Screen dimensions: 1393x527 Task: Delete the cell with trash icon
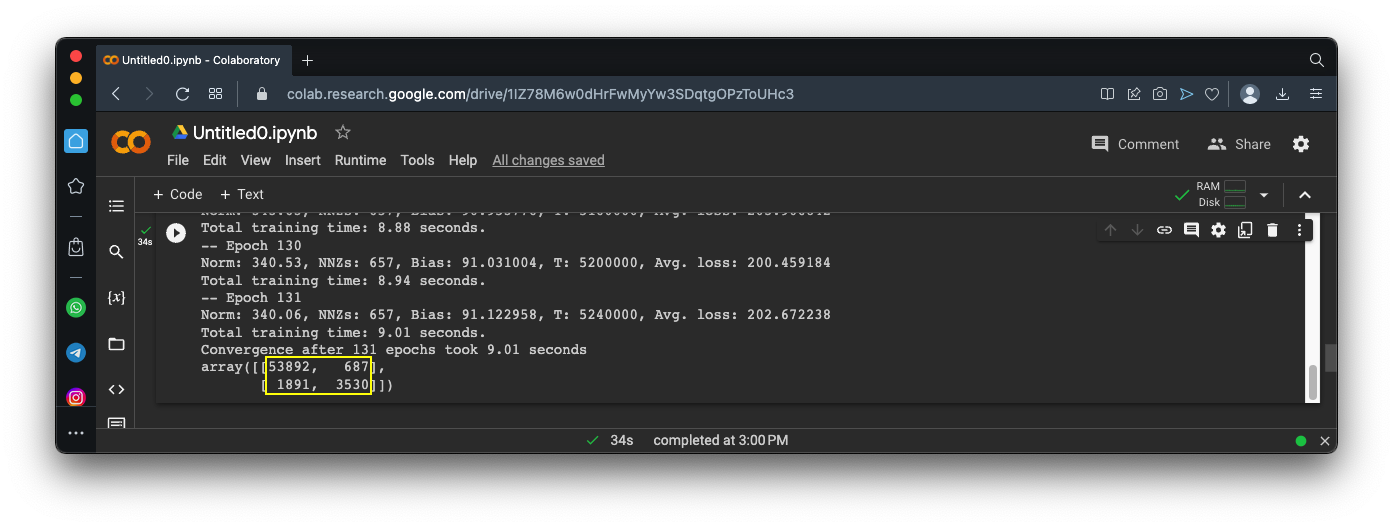click(x=1272, y=230)
